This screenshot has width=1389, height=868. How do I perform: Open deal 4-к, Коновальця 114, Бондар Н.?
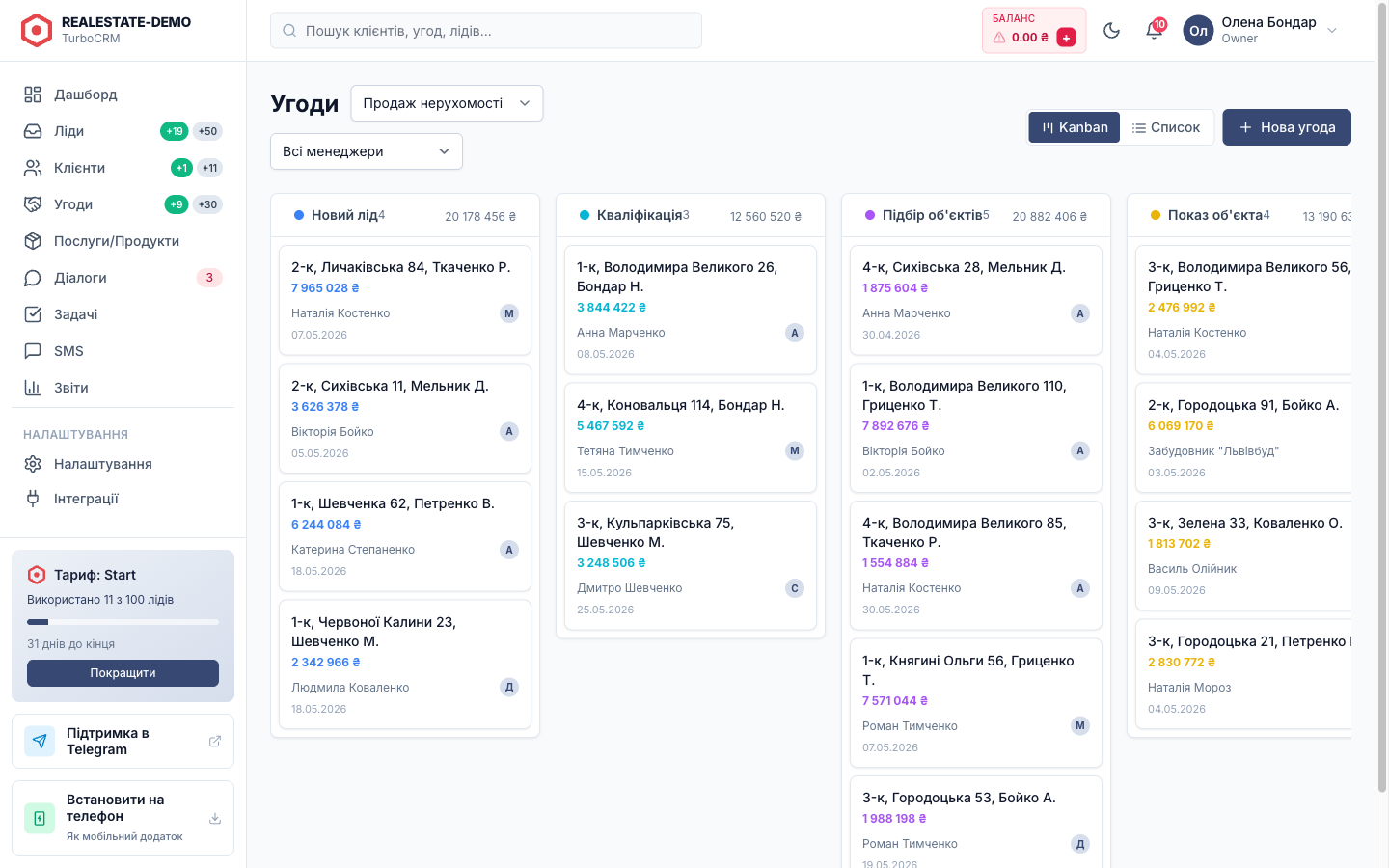[691, 438]
